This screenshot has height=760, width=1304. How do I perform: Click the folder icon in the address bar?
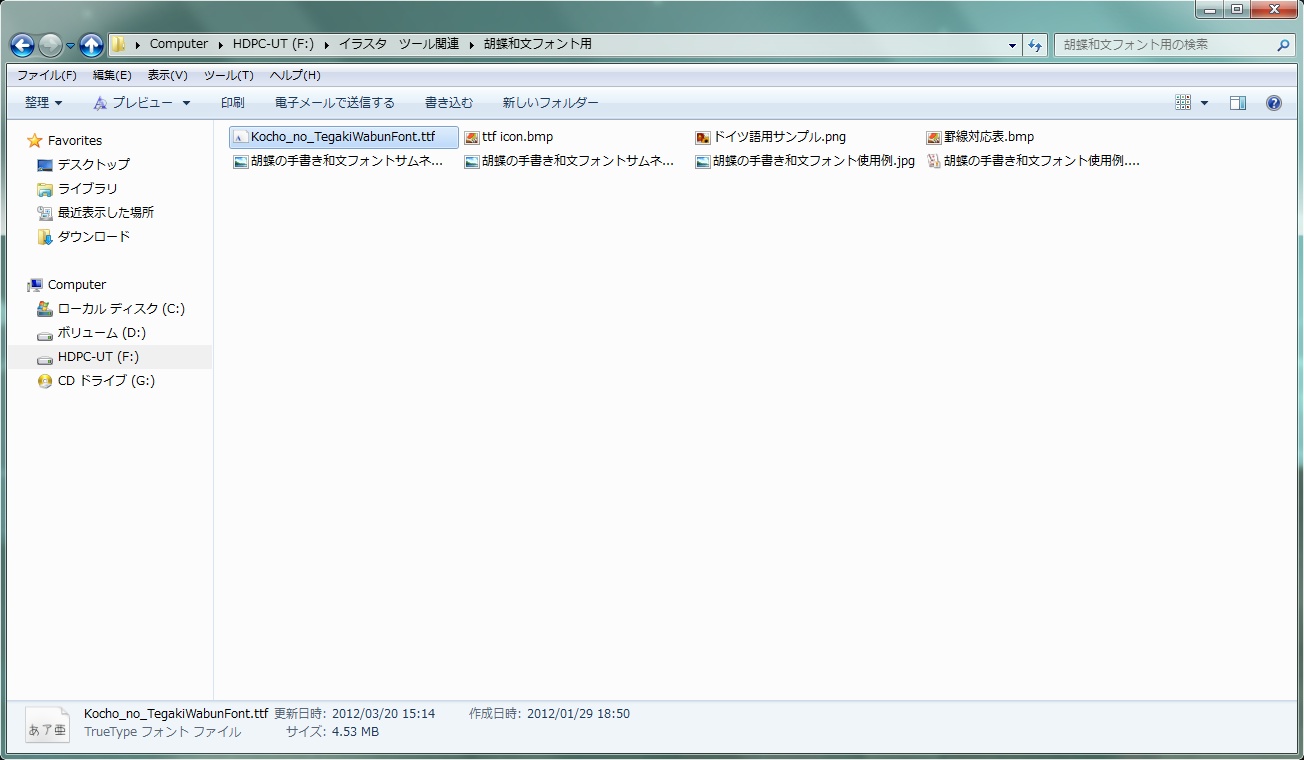click(x=119, y=44)
